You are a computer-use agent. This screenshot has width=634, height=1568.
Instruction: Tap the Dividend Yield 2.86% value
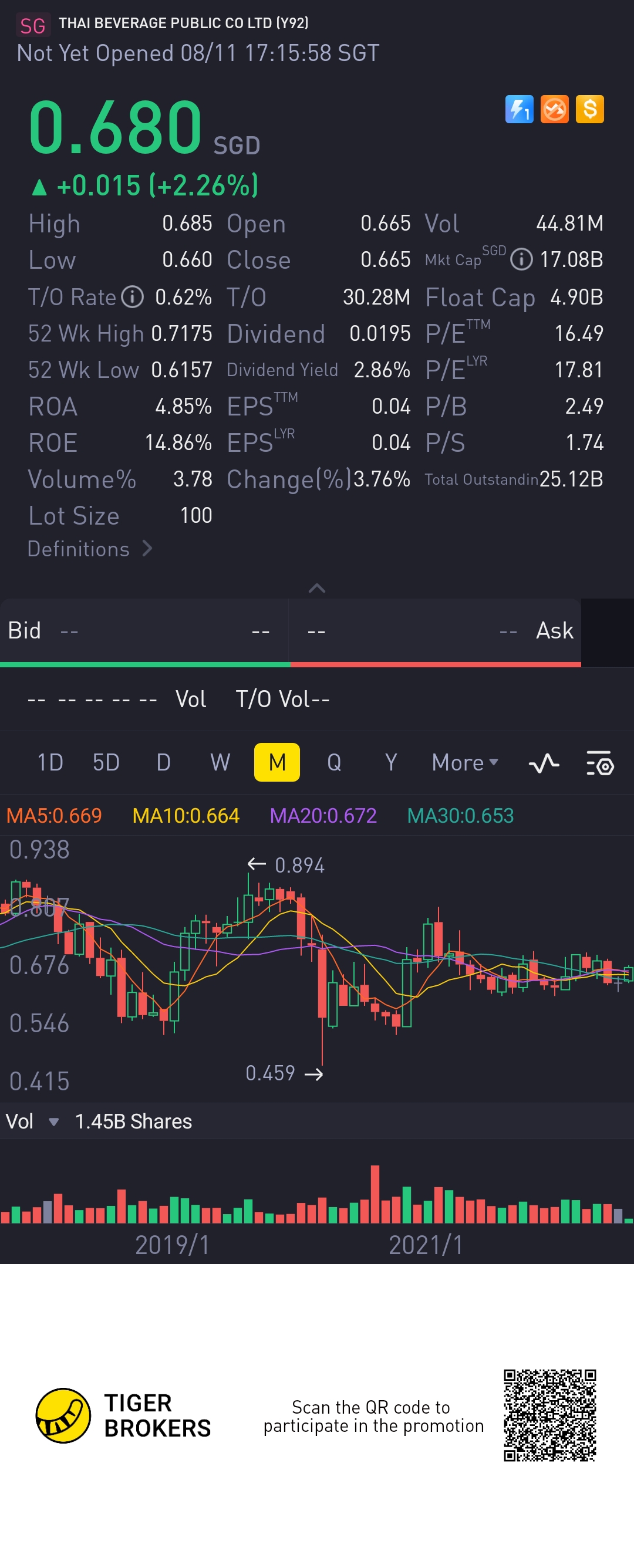(382, 370)
